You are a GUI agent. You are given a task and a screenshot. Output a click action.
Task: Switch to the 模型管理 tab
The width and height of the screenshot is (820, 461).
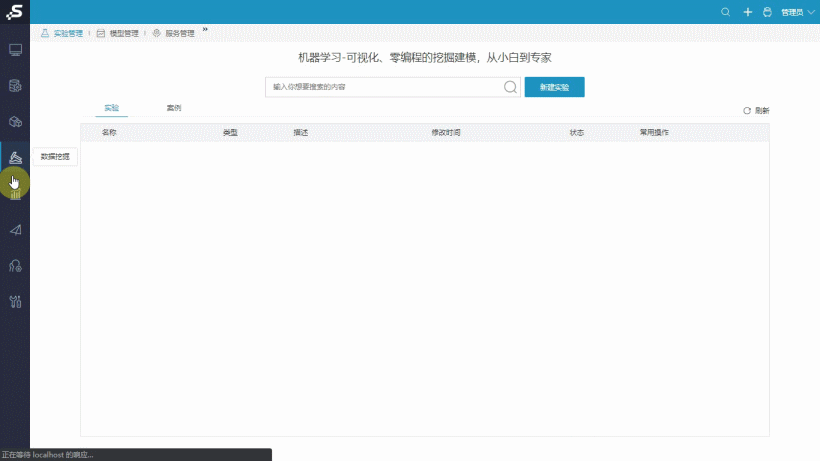pyautogui.click(x=118, y=33)
